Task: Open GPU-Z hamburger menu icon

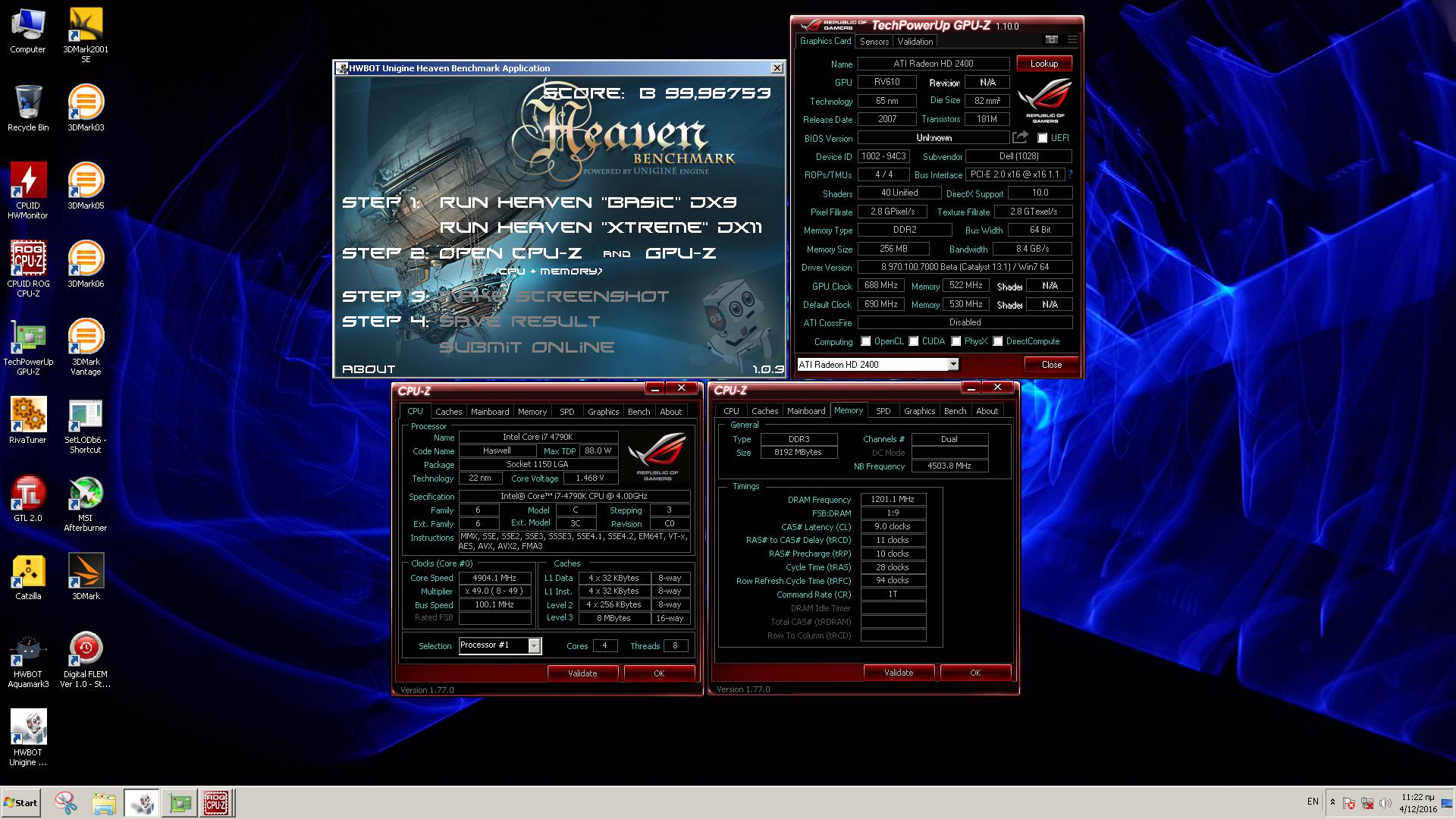Action: (1072, 39)
